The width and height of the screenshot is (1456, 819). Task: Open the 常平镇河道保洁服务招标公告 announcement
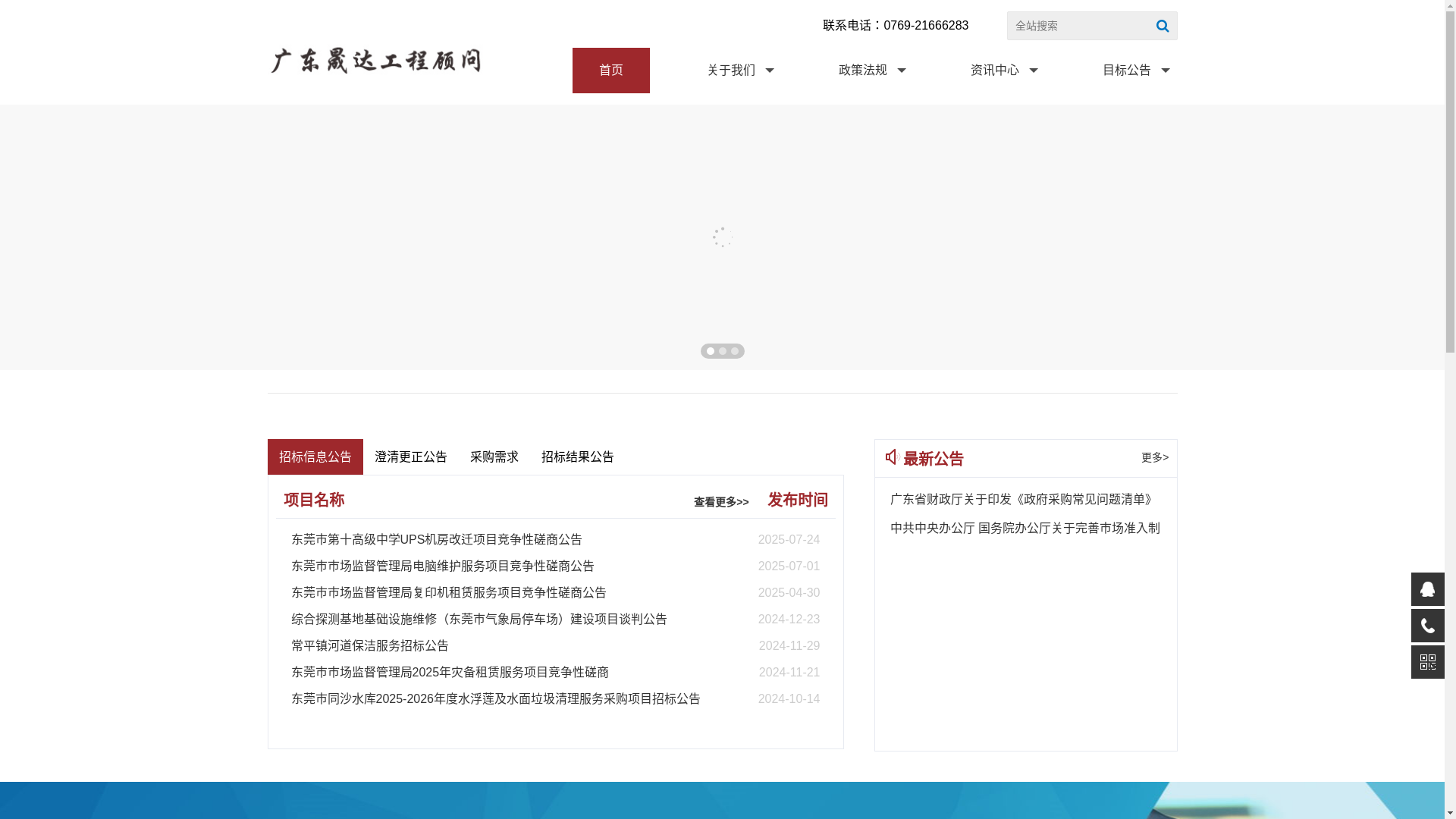(x=369, y=645)
